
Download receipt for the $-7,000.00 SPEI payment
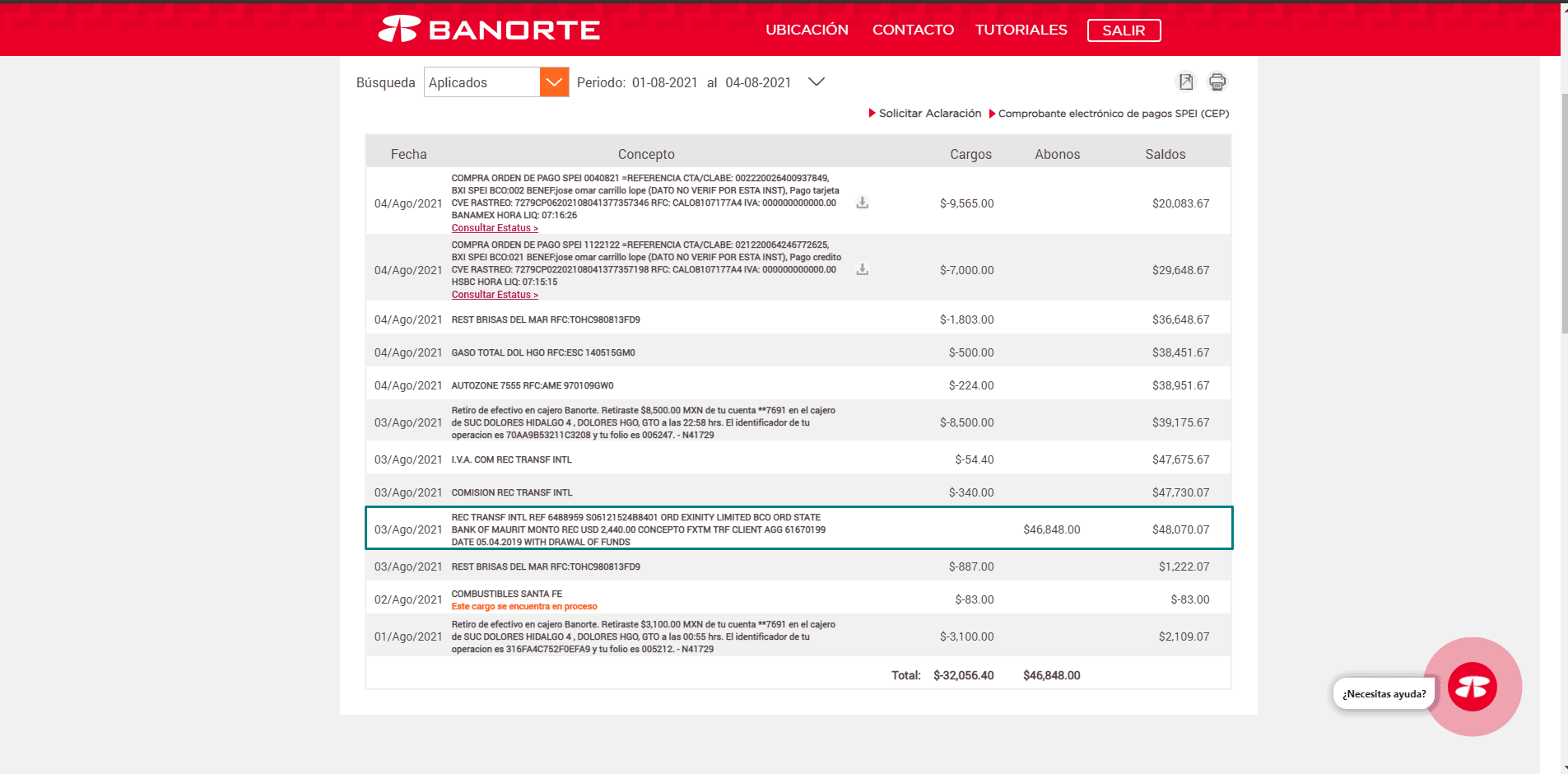pyautogui.click(x=862, y=269)
